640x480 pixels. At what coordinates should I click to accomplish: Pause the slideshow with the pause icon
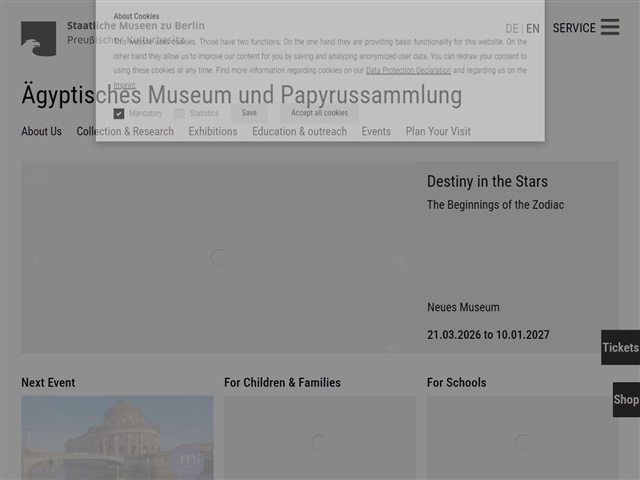37,178
